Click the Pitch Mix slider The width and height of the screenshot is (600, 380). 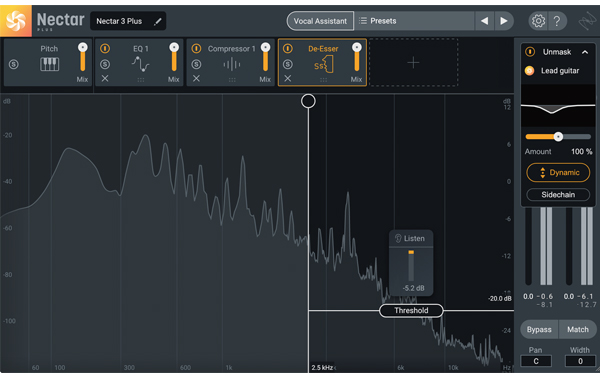click(x=82, y=57)
